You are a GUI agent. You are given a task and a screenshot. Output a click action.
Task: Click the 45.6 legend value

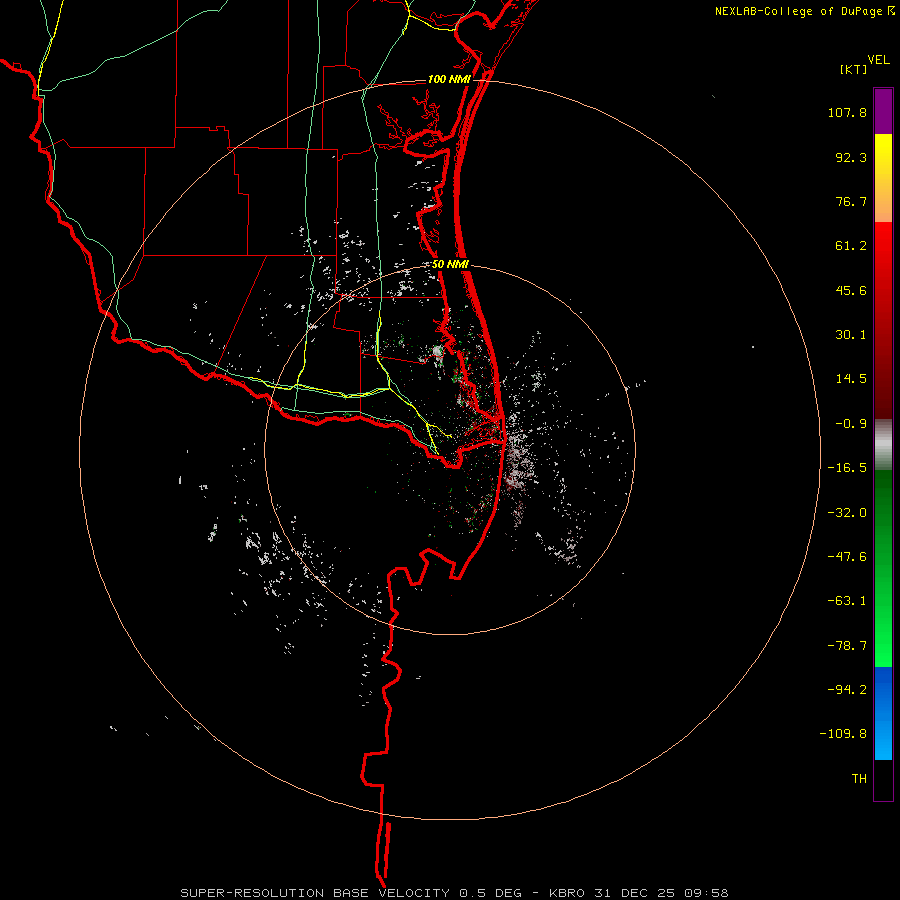point(851,290)
